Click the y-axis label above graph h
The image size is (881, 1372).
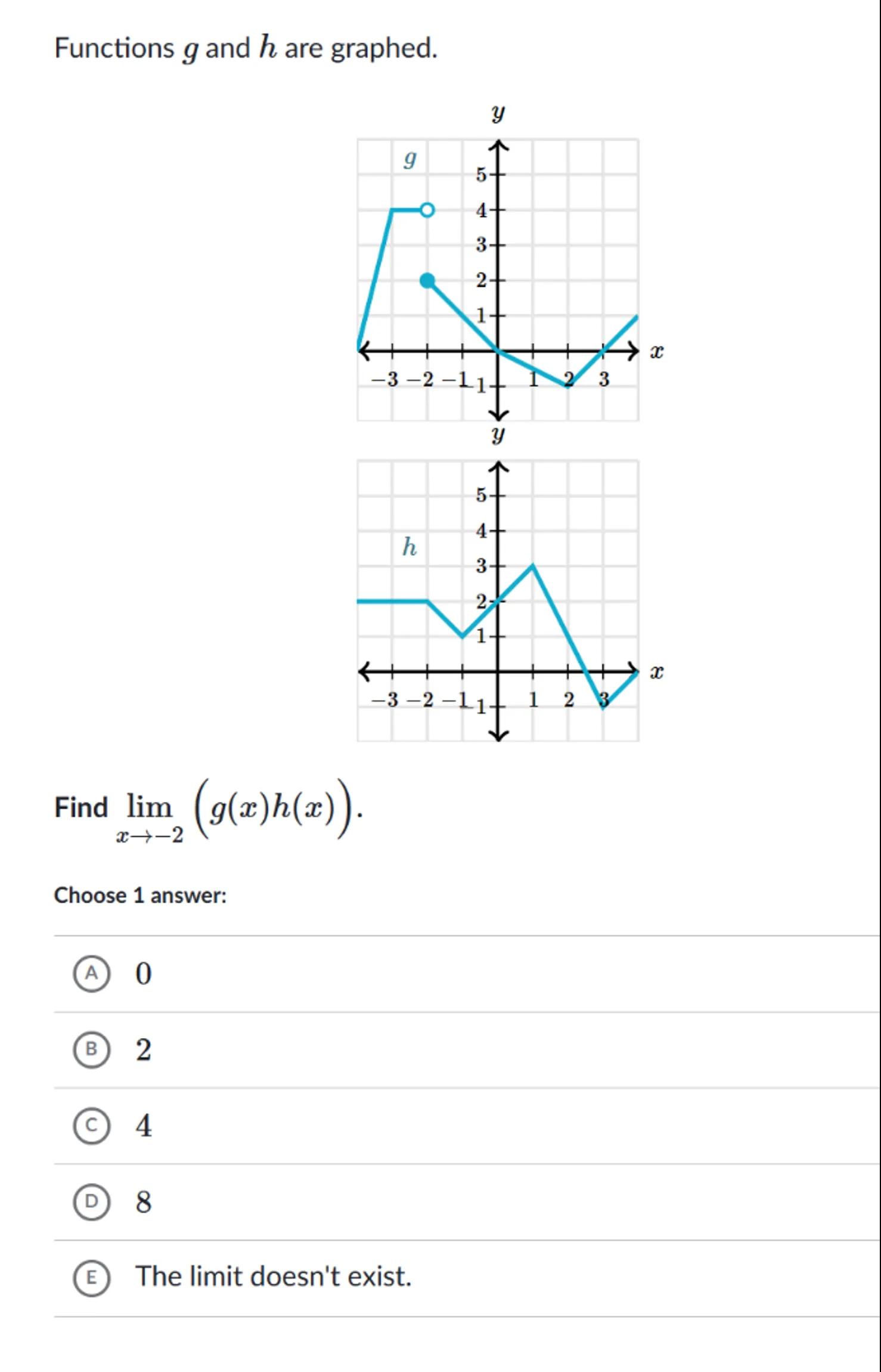[x=498, y=434]
